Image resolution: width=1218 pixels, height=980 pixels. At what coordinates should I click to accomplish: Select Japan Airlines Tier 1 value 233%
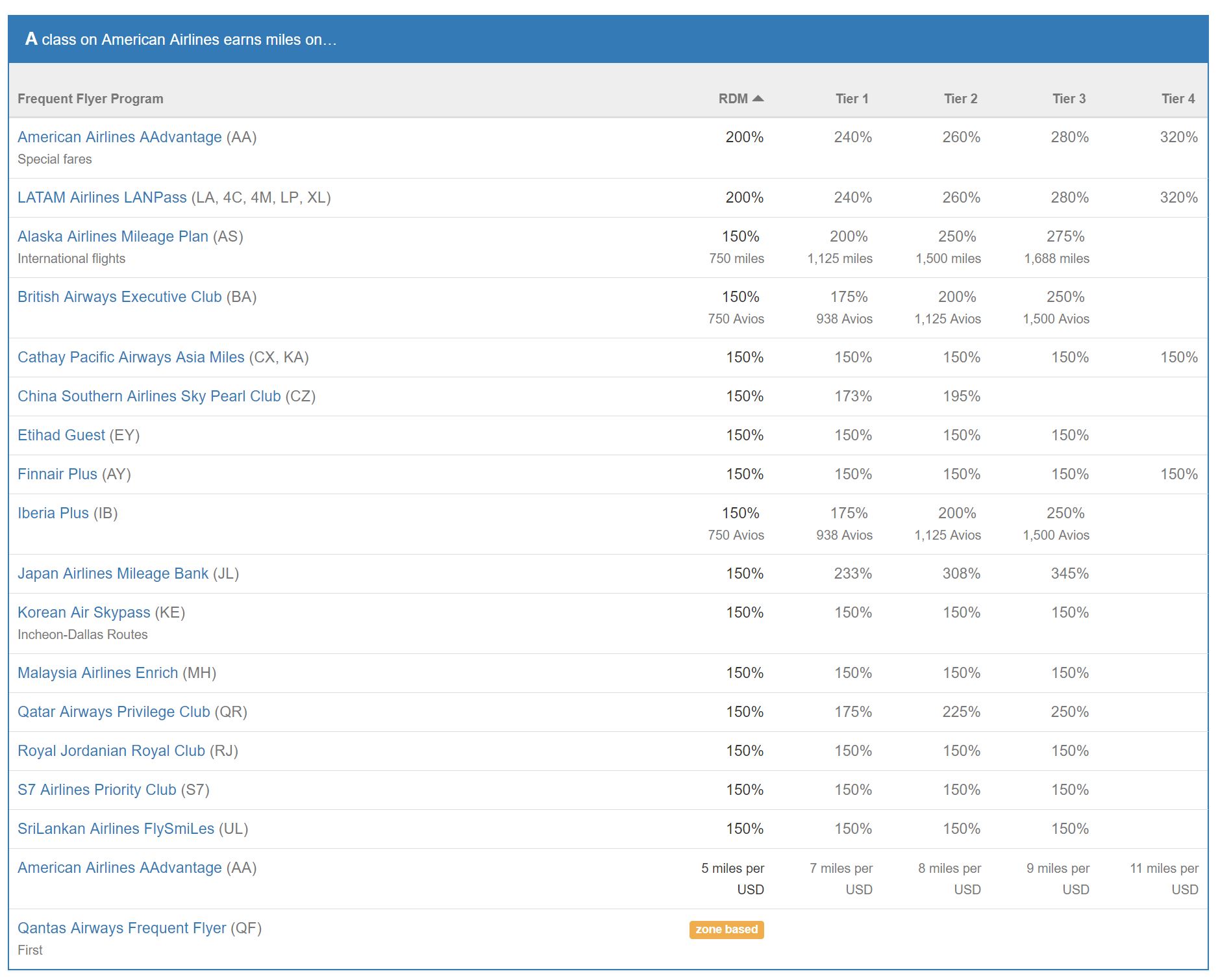tap(853, 573)
